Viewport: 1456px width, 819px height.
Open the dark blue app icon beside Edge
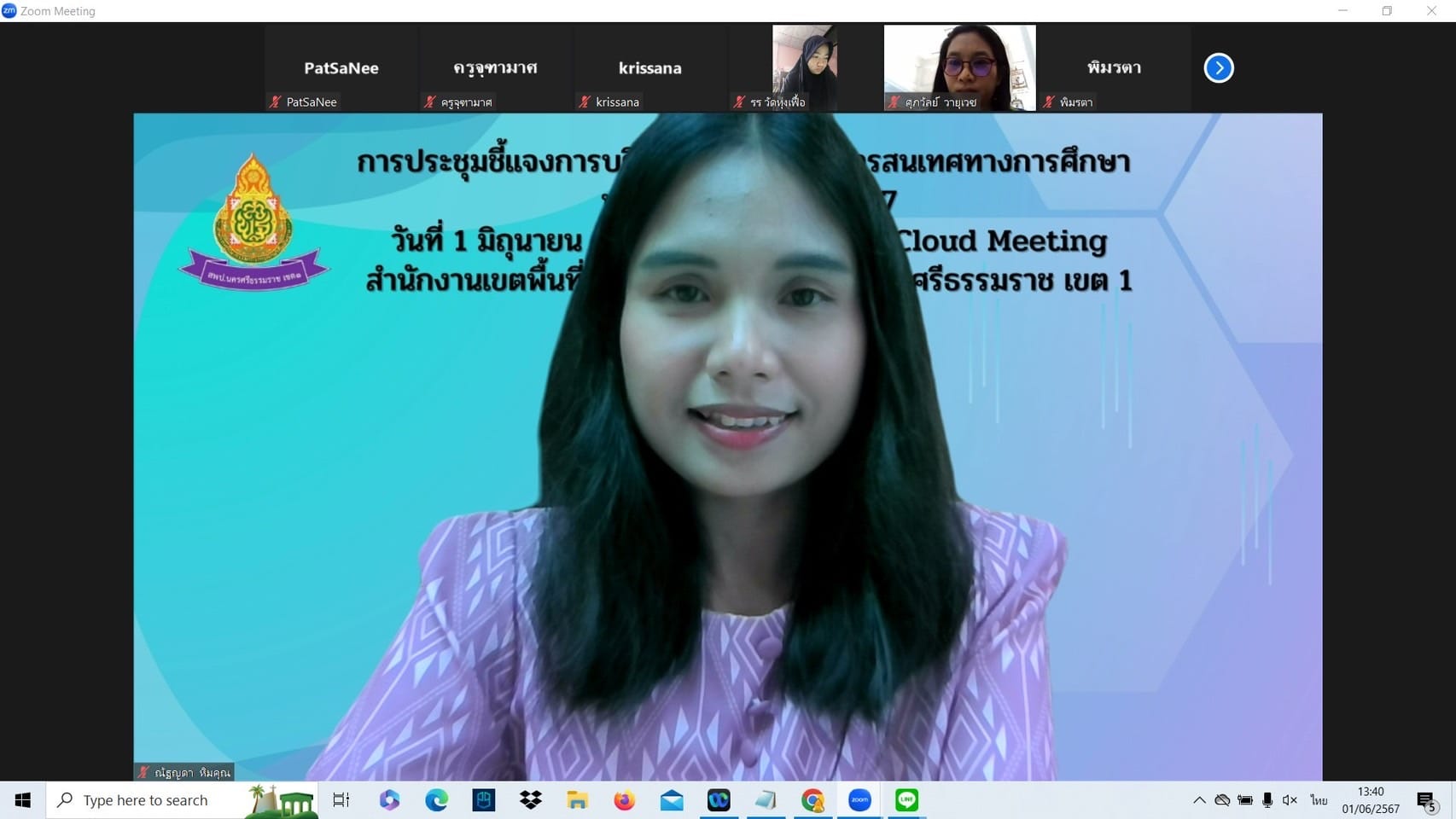coord(484,800)
